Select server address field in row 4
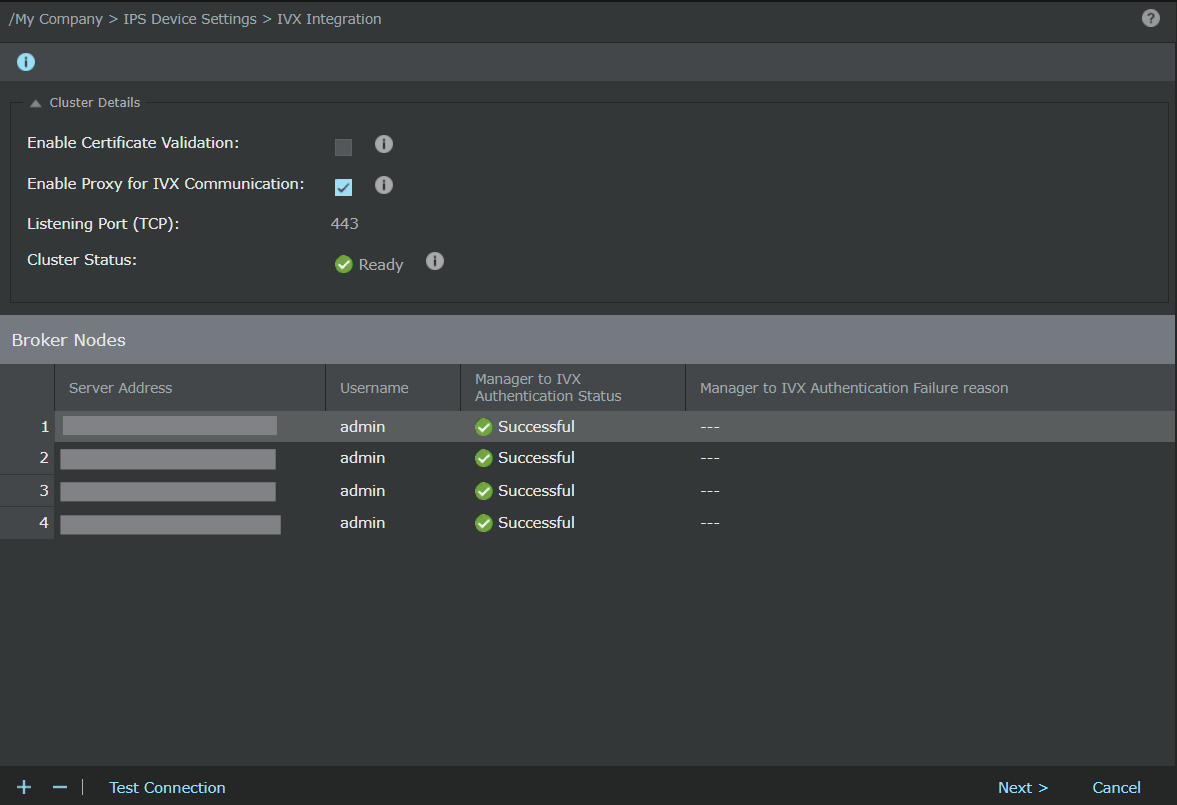Screen dimensions: 1177x805 (x=170, y=524)
